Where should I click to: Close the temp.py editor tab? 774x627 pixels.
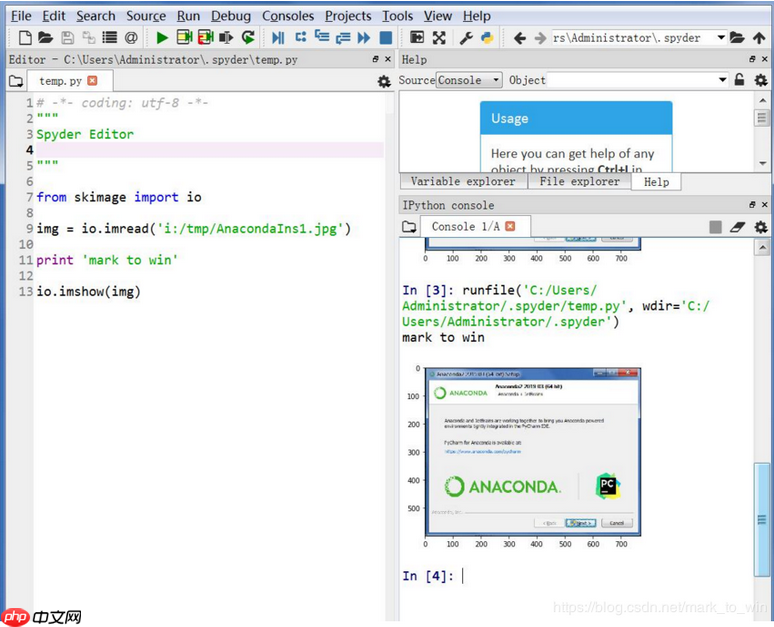pos(93,81)
